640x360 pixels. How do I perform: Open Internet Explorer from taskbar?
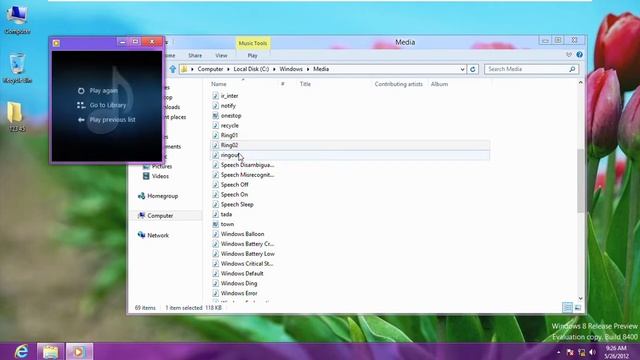tap(21, 351)
